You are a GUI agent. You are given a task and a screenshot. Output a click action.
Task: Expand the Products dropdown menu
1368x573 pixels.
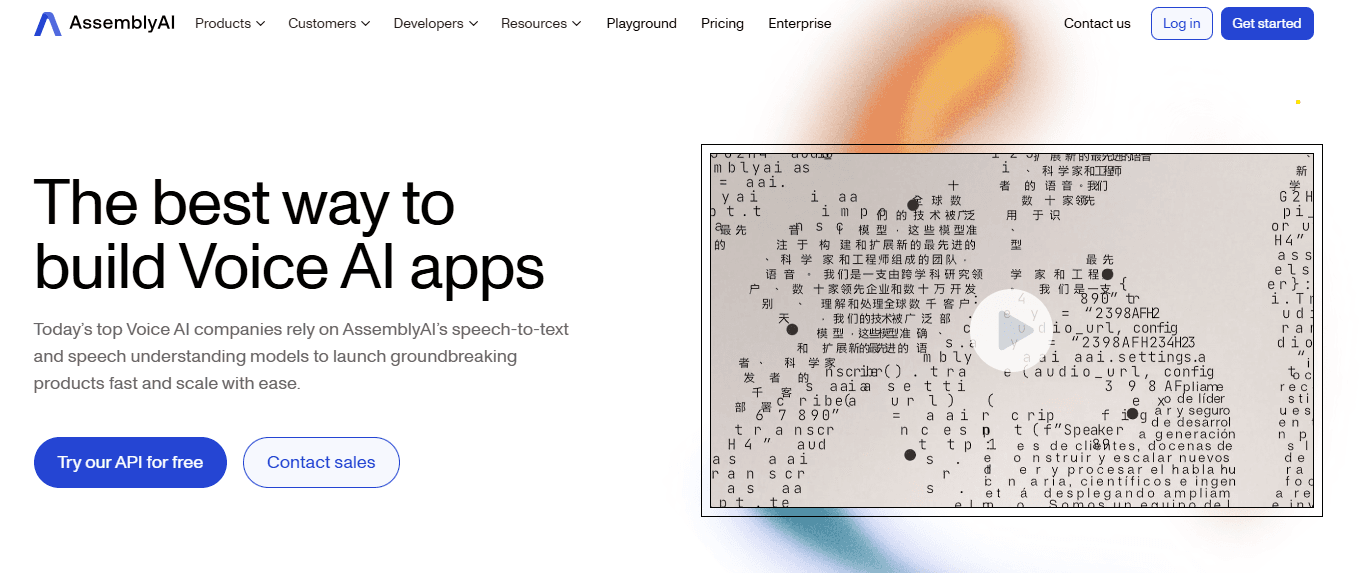tap(230, 23)
